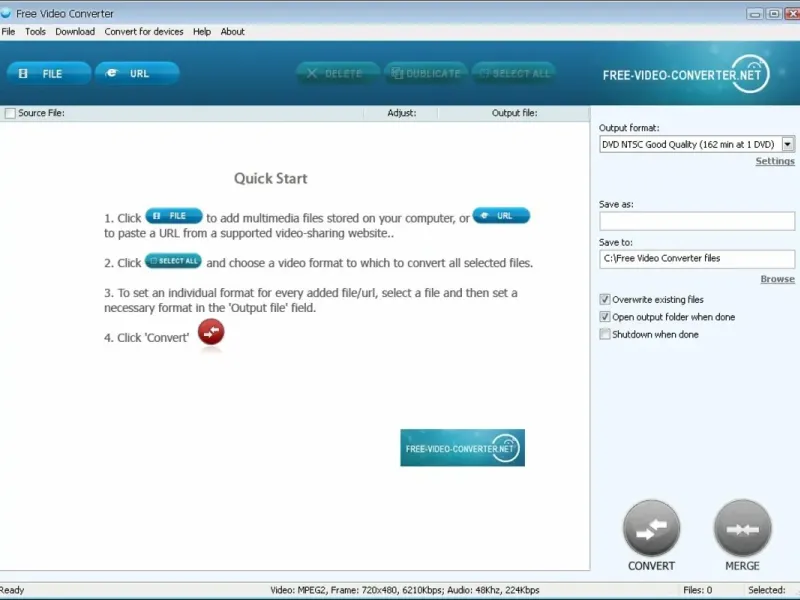Click the round MERGE button
Image resolution: width=800 pixels, height=600 pixels.
(x=742, y=528)
